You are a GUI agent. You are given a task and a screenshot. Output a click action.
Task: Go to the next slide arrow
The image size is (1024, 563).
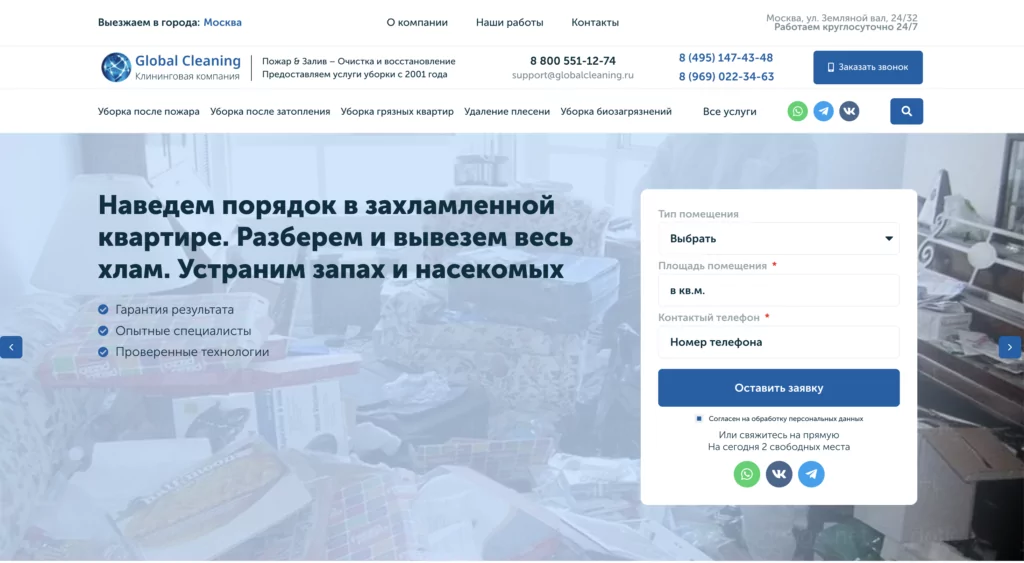pyautogui.click(x=1010, y=347)
